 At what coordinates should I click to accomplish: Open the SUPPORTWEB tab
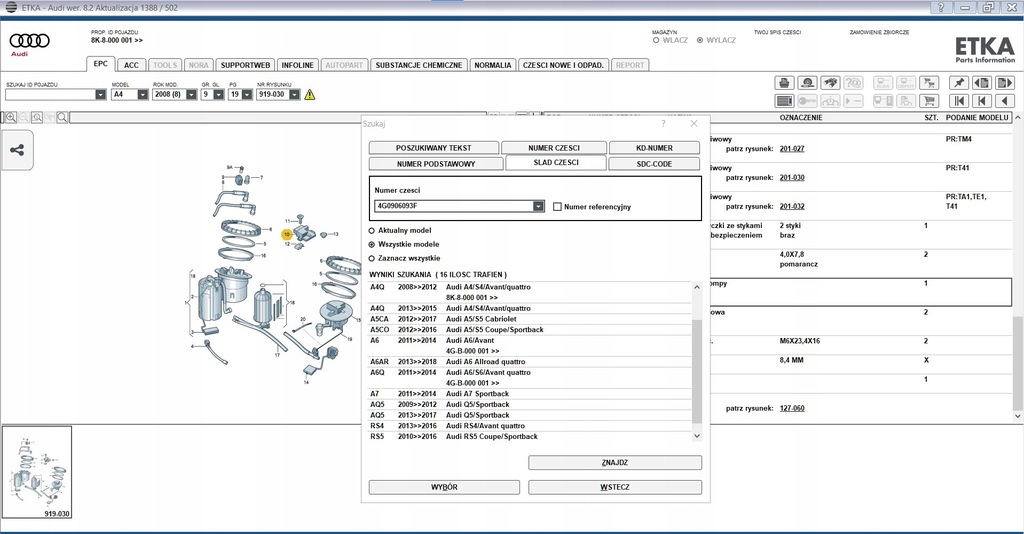pos(246,65)
